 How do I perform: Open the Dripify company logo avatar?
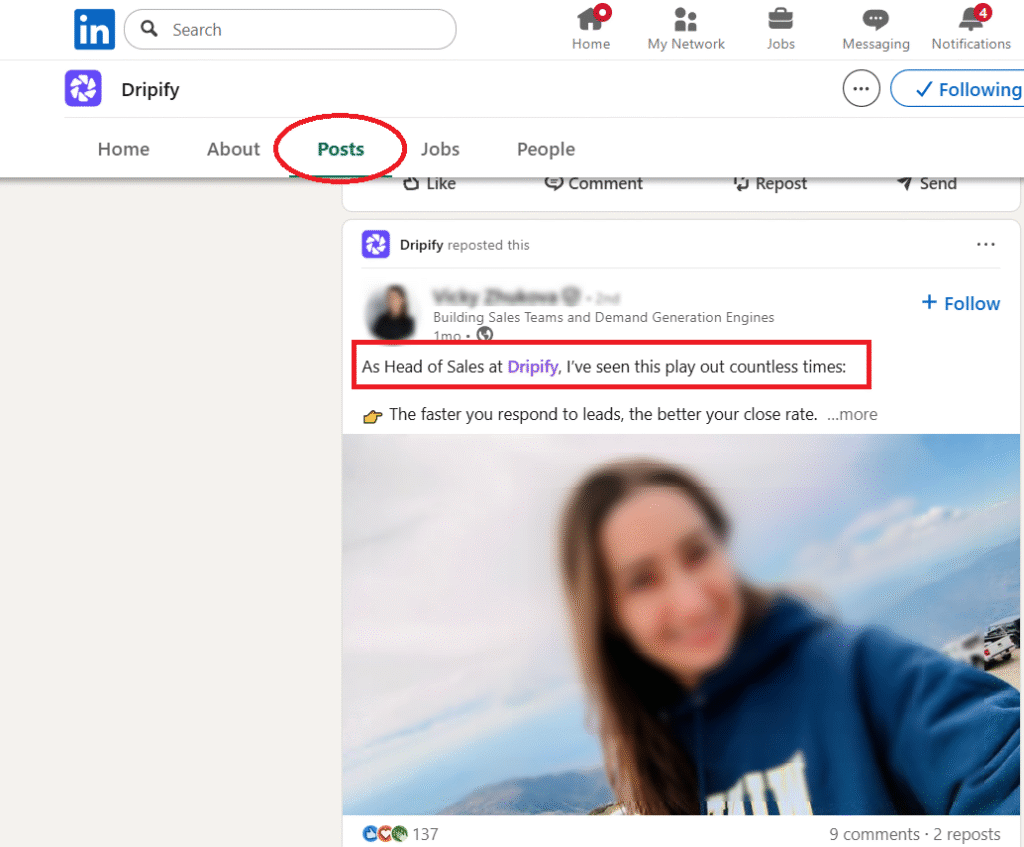tap(83, 88)
